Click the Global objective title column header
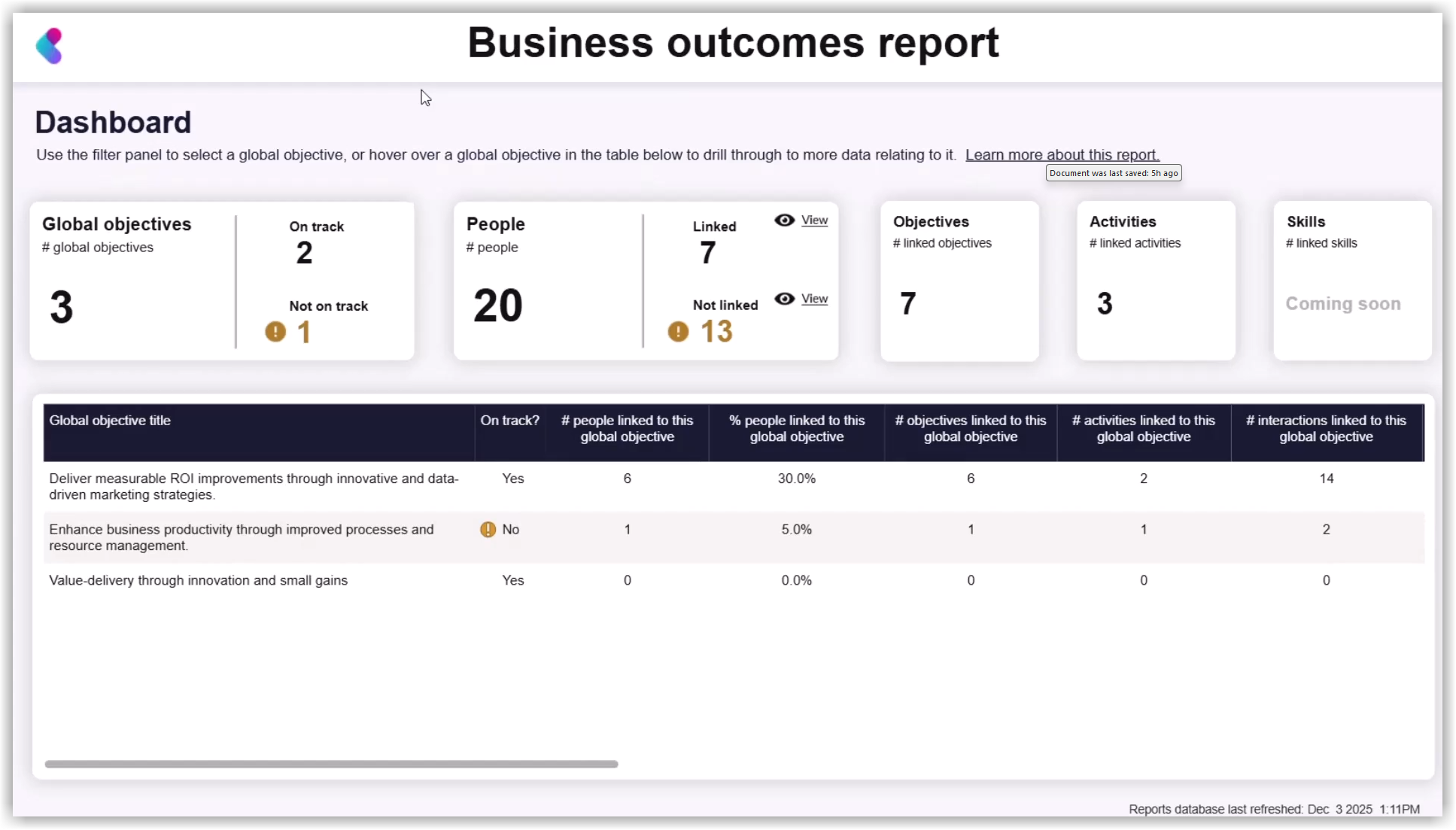This screenshot has height=830, width=1456. [x=110, y=421]
